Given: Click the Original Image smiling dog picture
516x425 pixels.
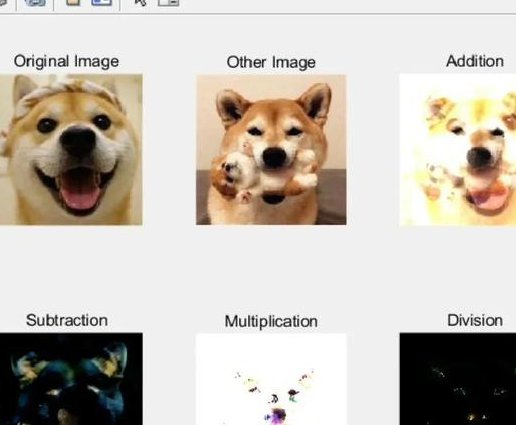Looking at the screenshot, I should point(71,149).
